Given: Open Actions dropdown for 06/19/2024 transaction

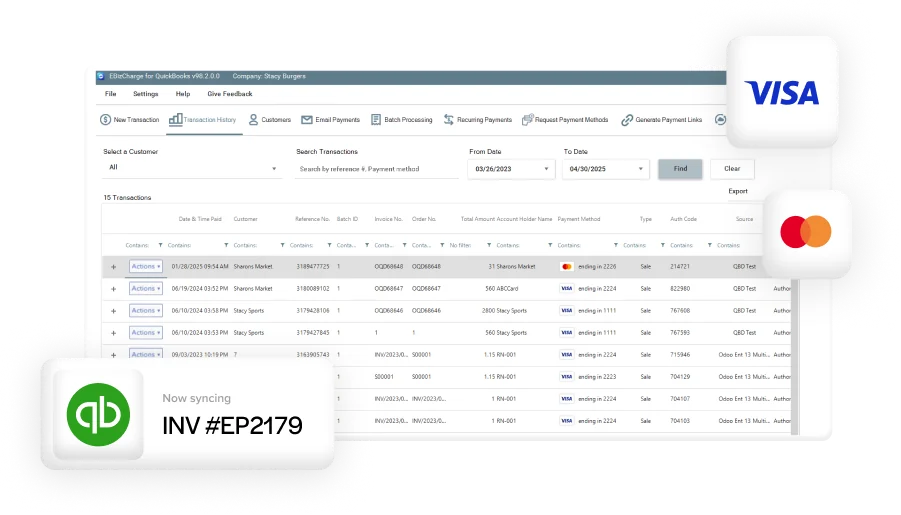Looking at the screenshot, I should click(145, 289).
